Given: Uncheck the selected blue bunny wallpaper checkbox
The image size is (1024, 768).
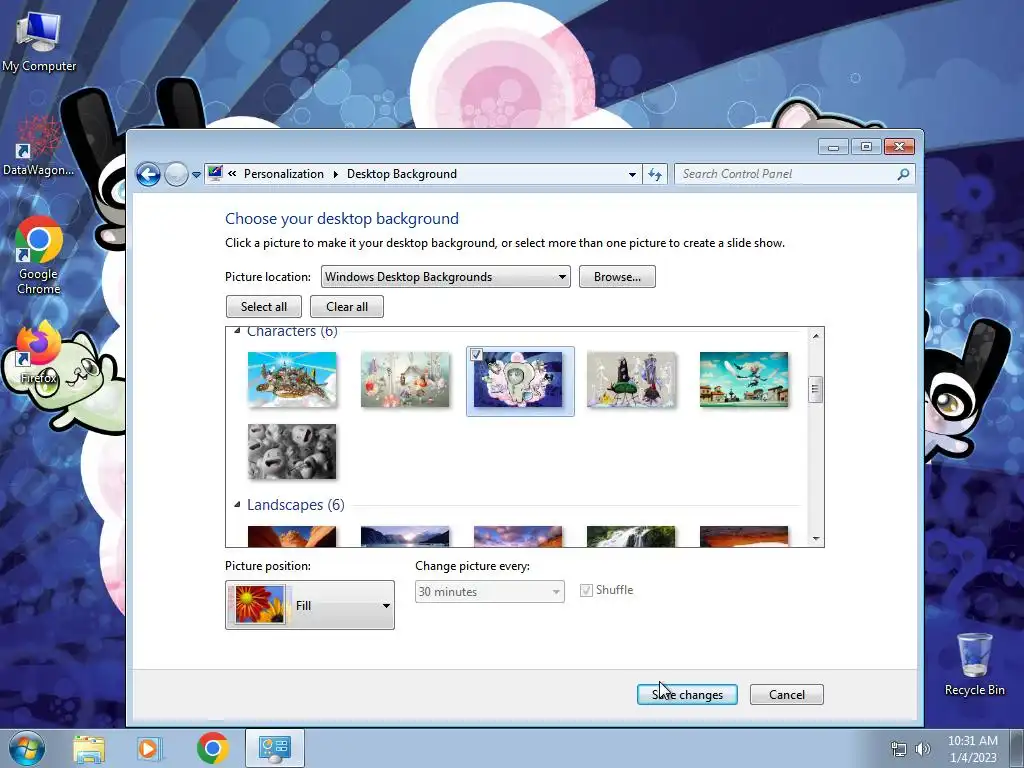Looking at the screenshot, I should tap(476, 355).
